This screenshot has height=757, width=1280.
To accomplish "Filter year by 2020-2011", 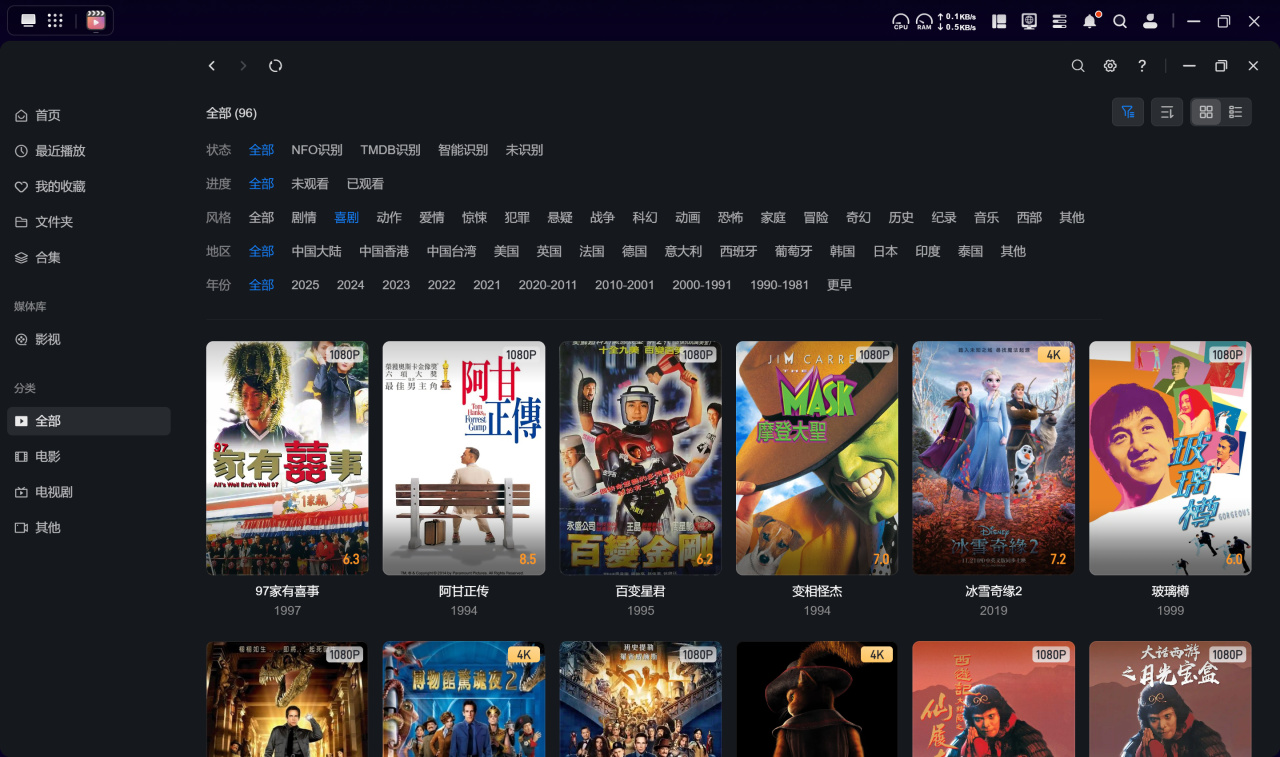I will click(548, 285).
